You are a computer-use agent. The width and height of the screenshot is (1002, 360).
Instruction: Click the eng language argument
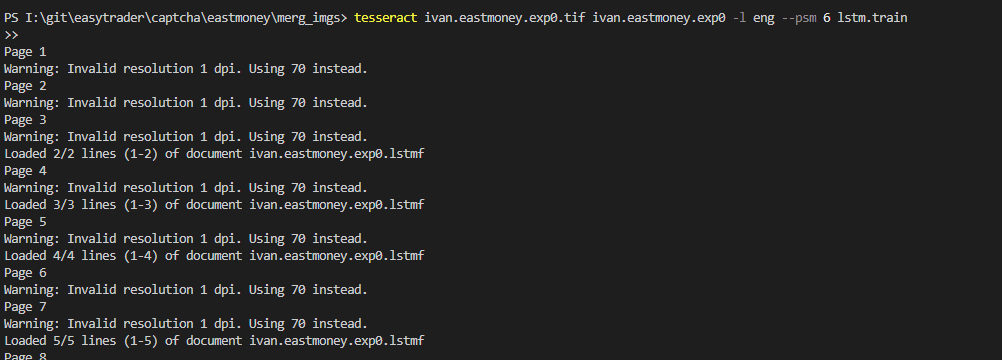pos(764,18)
